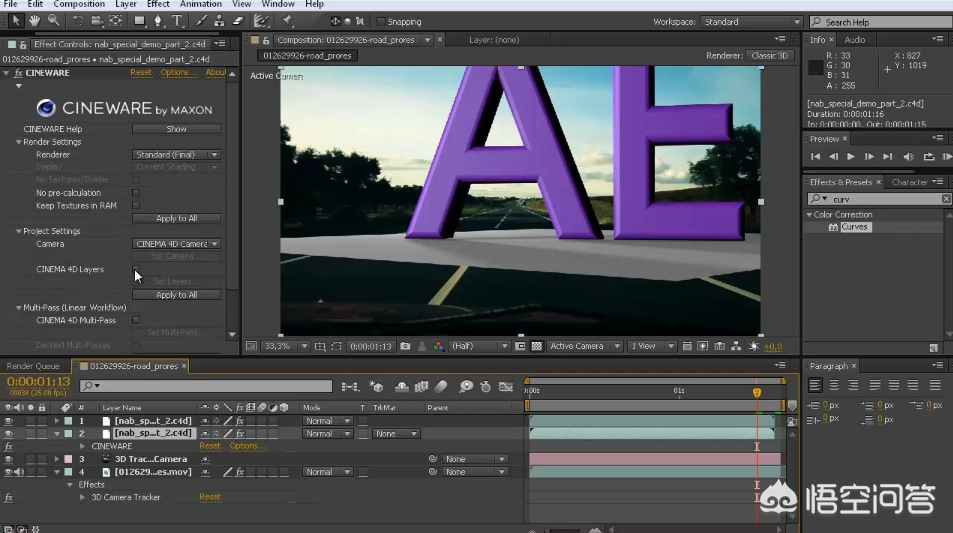The width and height of the screenshot is (953, 533).
Task: Select the Pen tool
Action: 158,21
